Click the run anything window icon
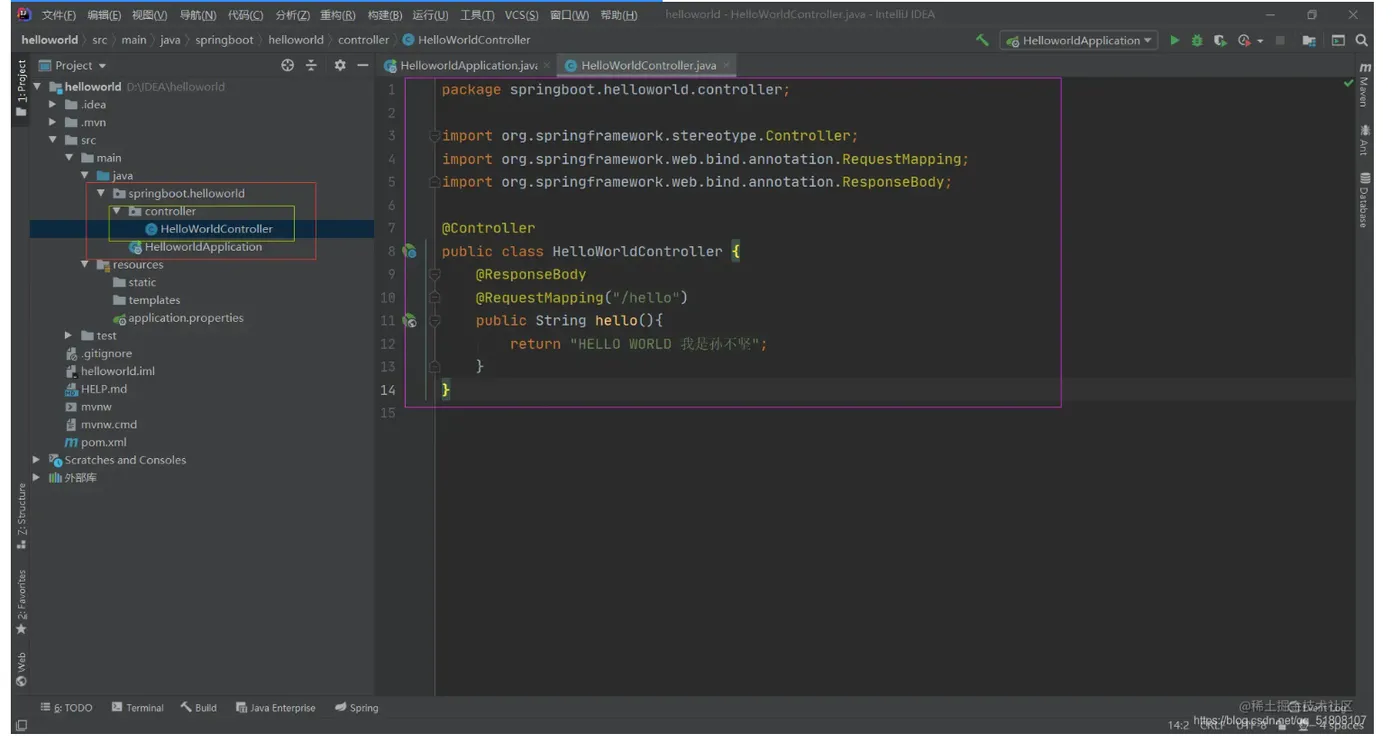Image resolution: width=1400 pixels, height=743 pixels. tap(1338, 41)
